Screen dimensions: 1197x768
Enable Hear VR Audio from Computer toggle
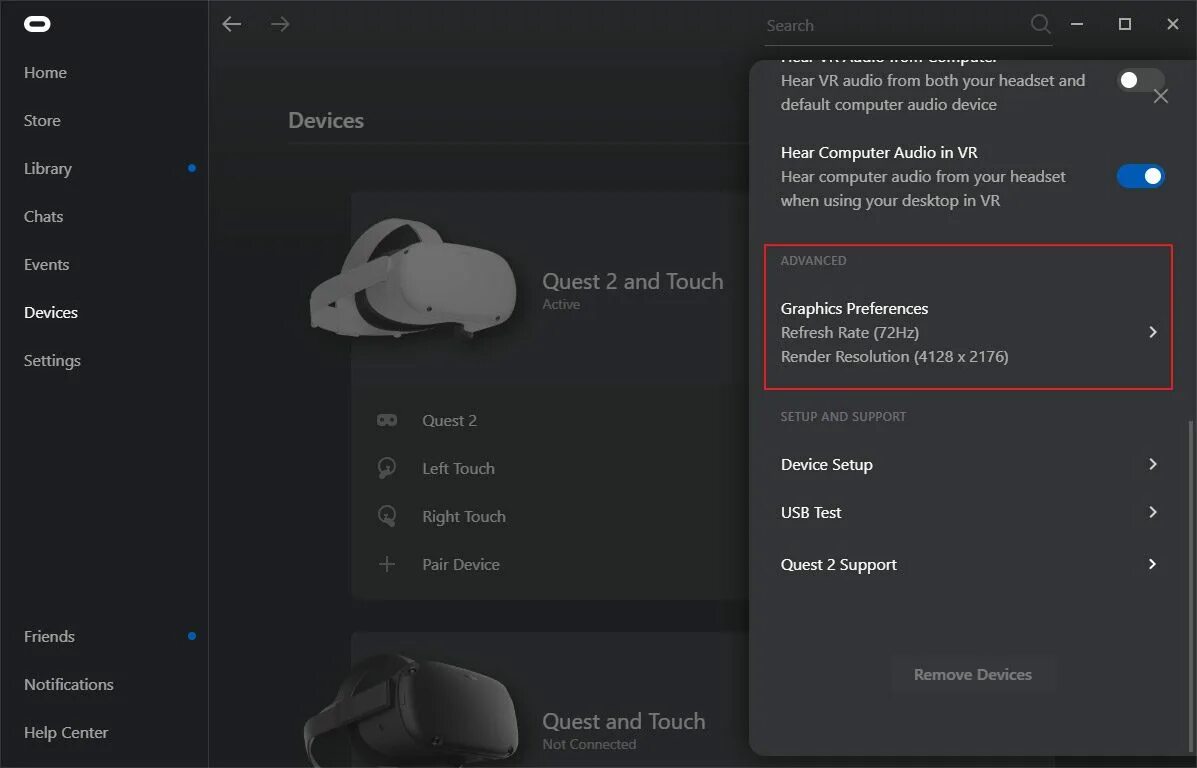coord(1140,80)
